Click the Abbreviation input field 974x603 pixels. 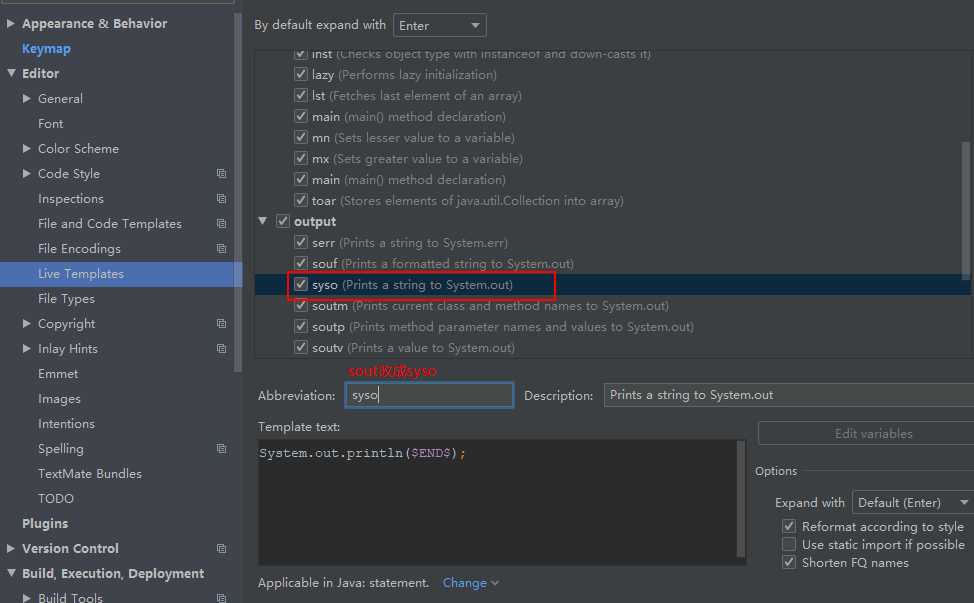point(429,395)
